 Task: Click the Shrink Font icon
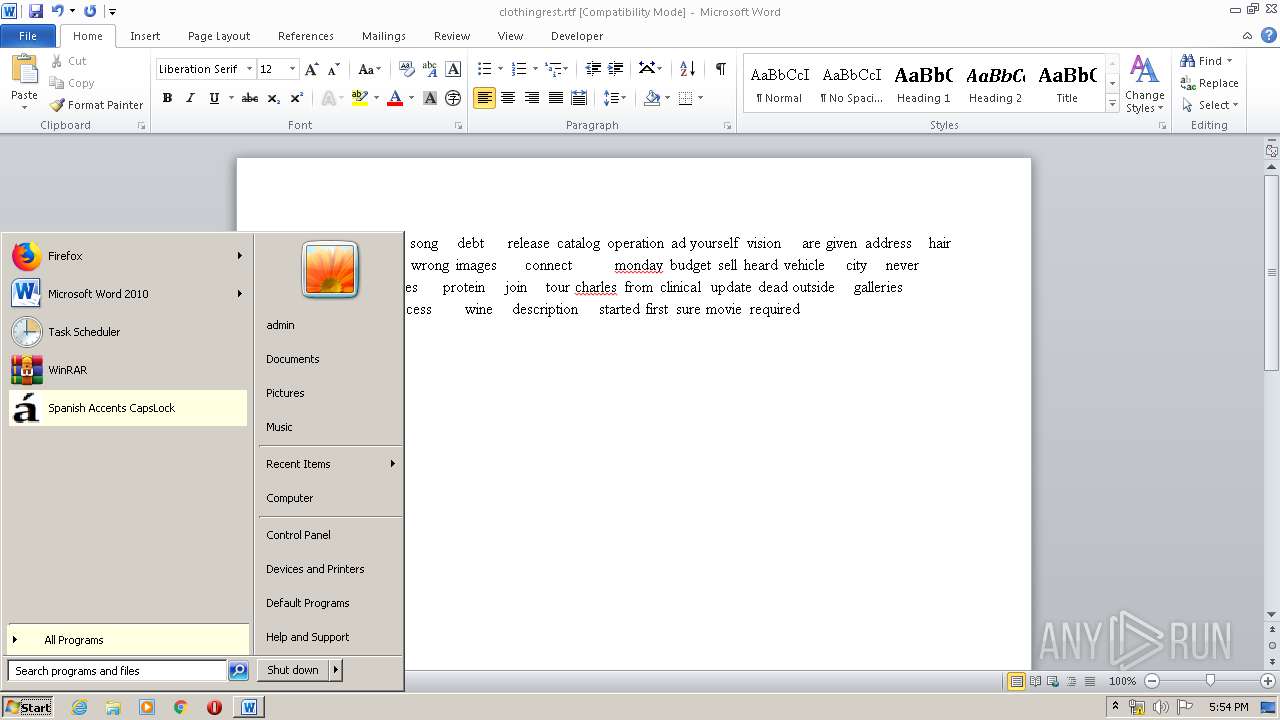click(334, 69)
